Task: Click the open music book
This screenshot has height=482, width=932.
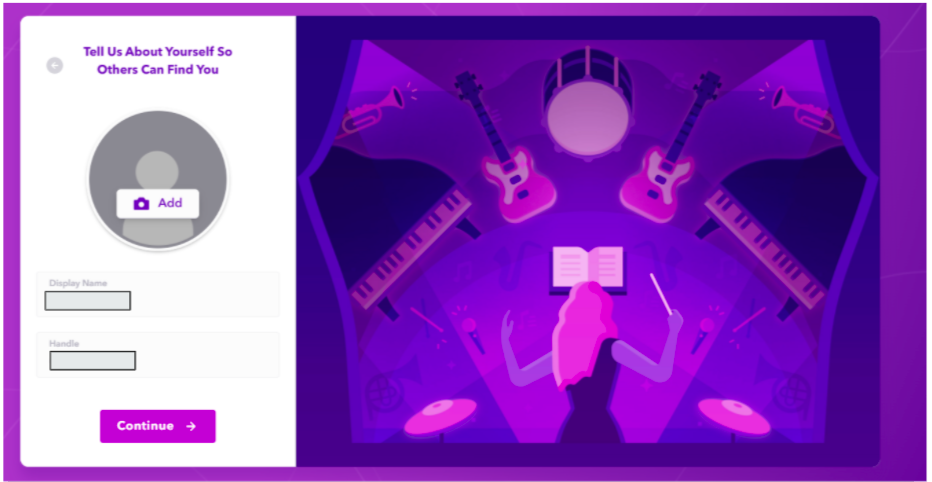Action: pos(588,269)
